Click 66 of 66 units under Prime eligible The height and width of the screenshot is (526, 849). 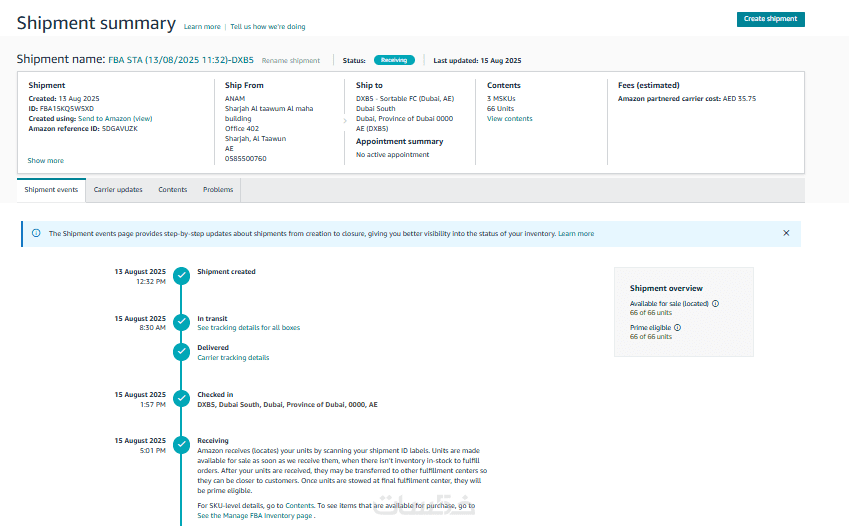(651, 336)
